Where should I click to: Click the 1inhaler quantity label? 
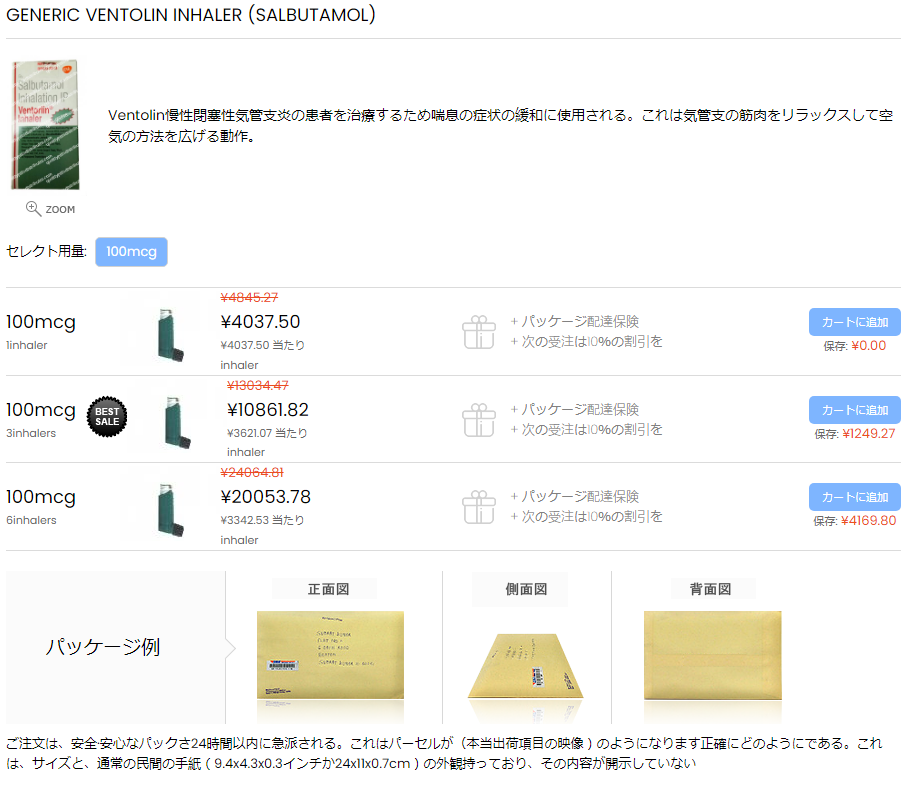(27, 345)
